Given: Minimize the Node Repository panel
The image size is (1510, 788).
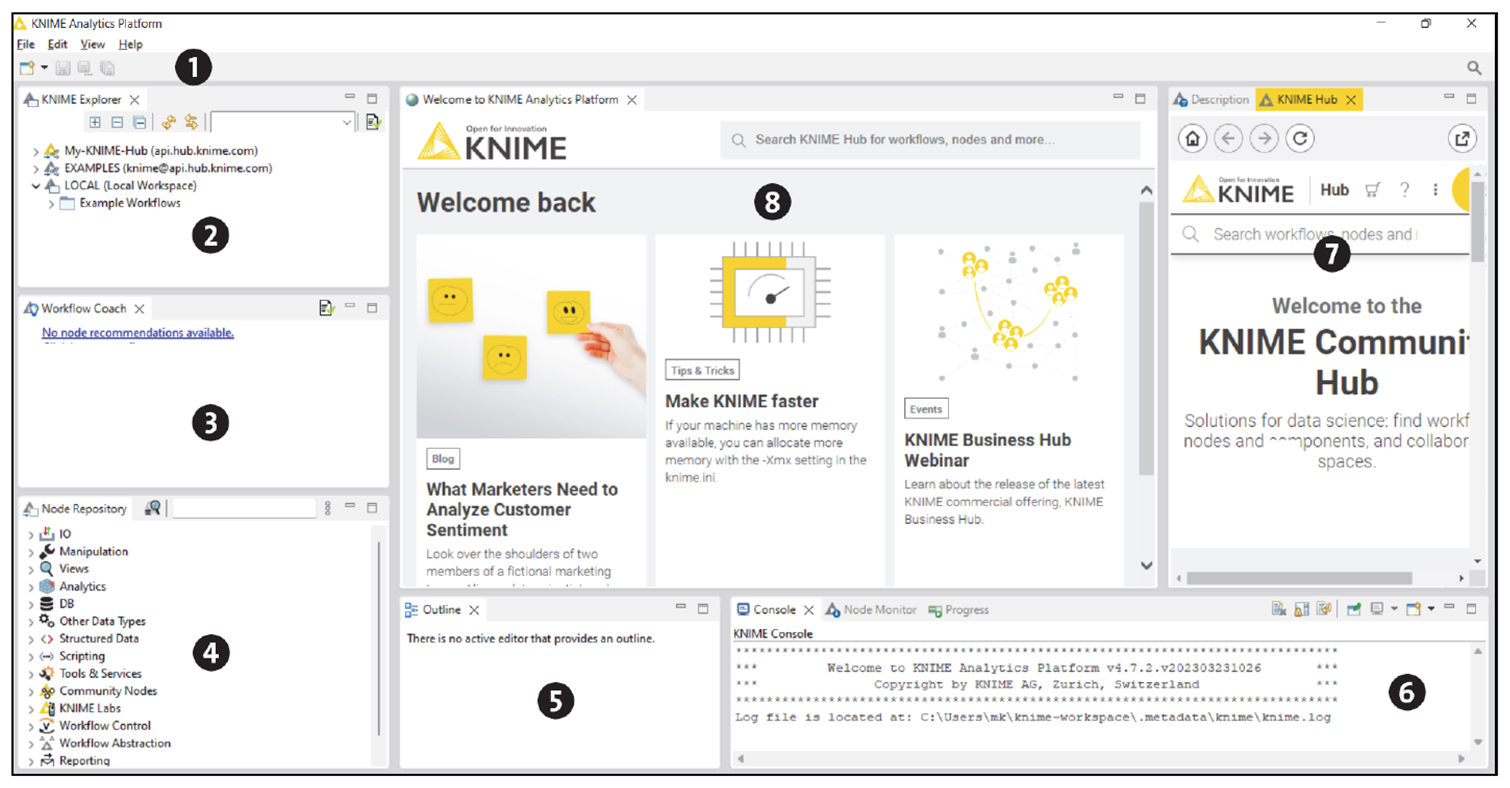Looking at the screenshot, I should [x=349, y=507].
